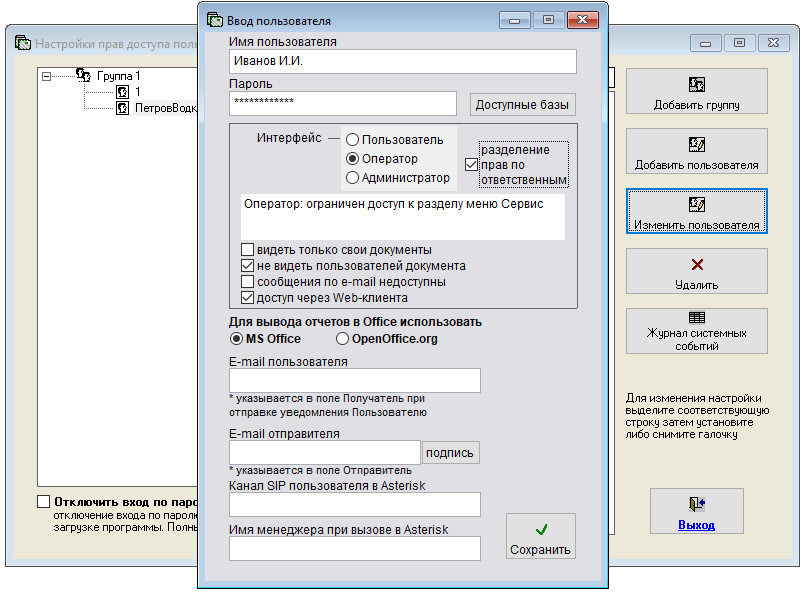805x594 pixels.
Task: Uncheck не видеть пользователей документа
Action: pyautogui.click(x=247, y=266)
